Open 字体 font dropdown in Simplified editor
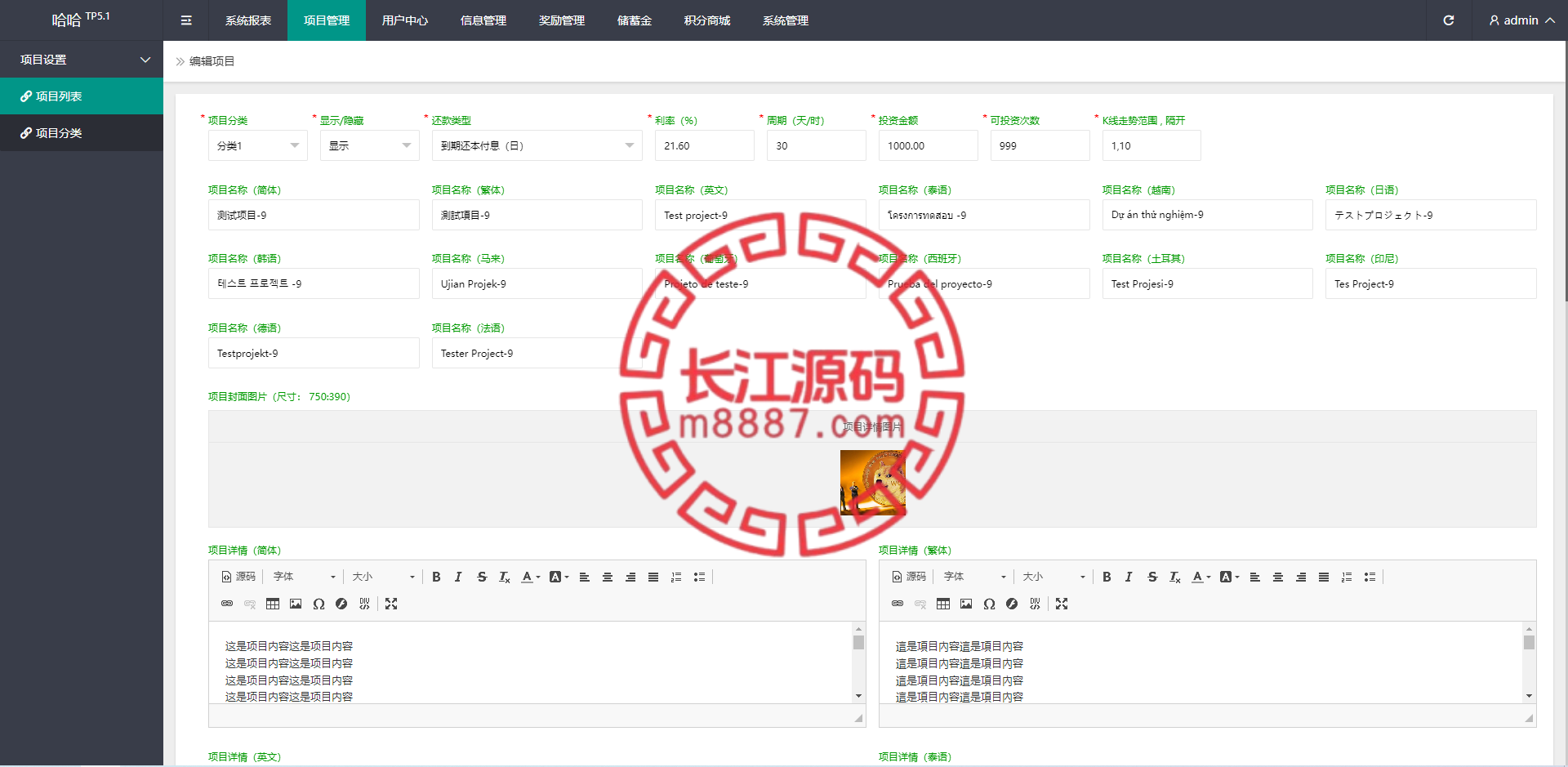This screenshot has width=1568, height=767. 304,577
